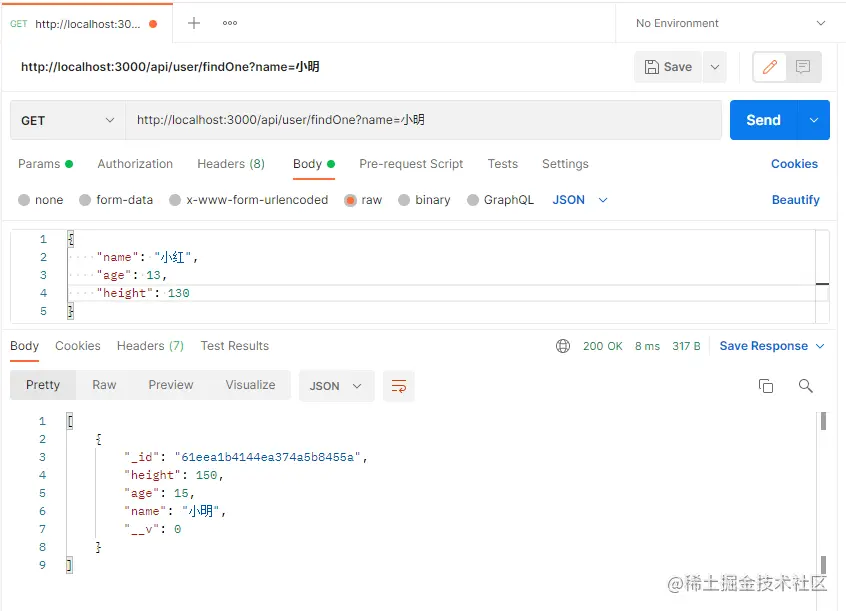This screenshot has width=846, height=611.
Task: Select the raw body type
Action: [x=363, y=200]
